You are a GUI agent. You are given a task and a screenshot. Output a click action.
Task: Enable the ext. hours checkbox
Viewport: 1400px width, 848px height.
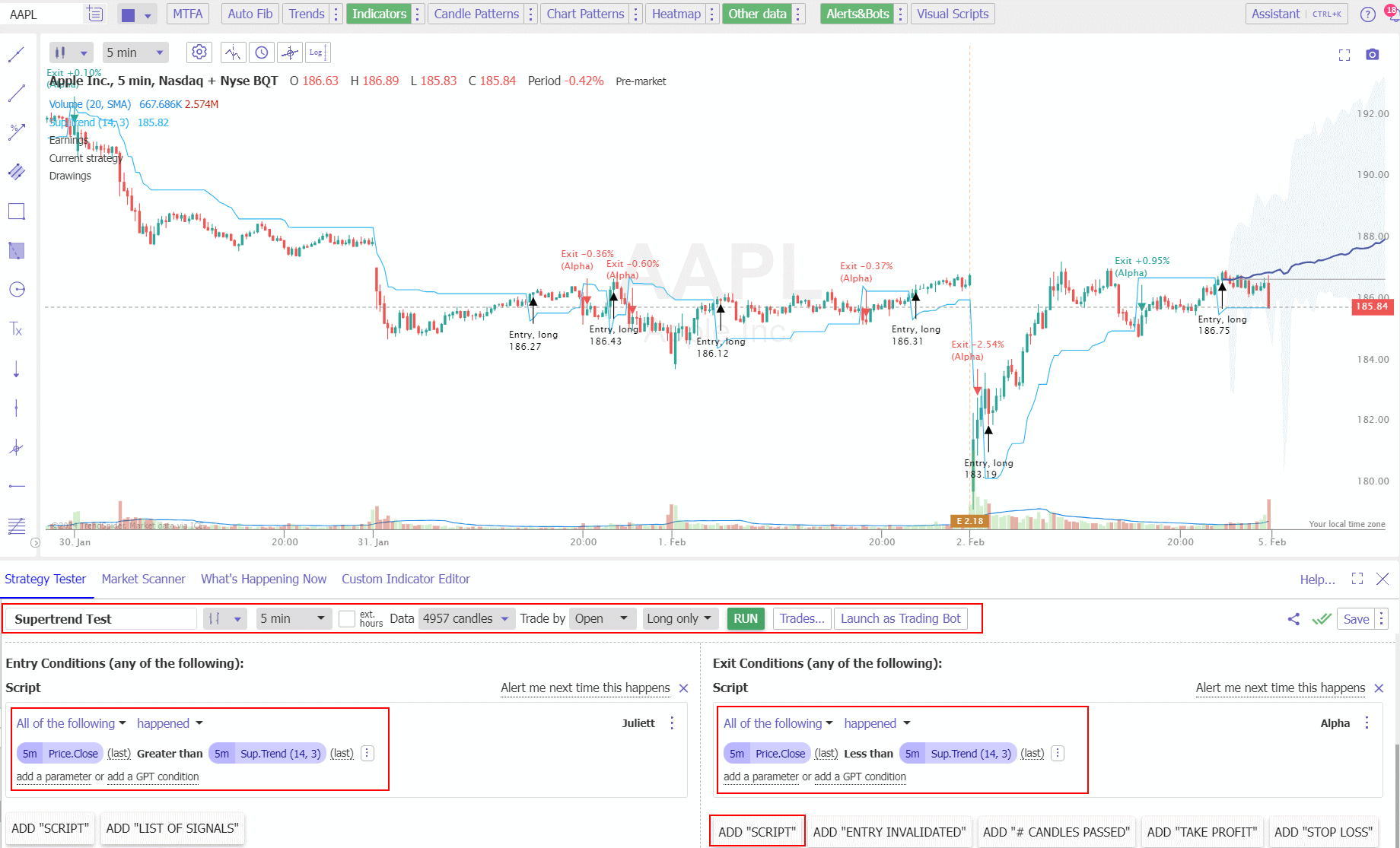pyautogui.click(x=347, y=618)
